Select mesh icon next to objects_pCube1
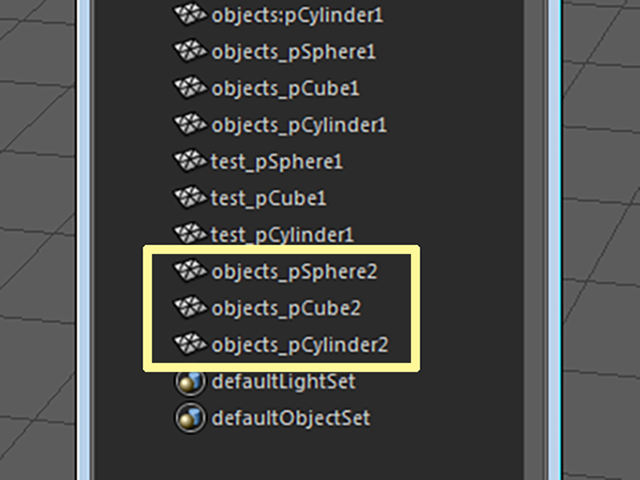 [x=190, y=88]
